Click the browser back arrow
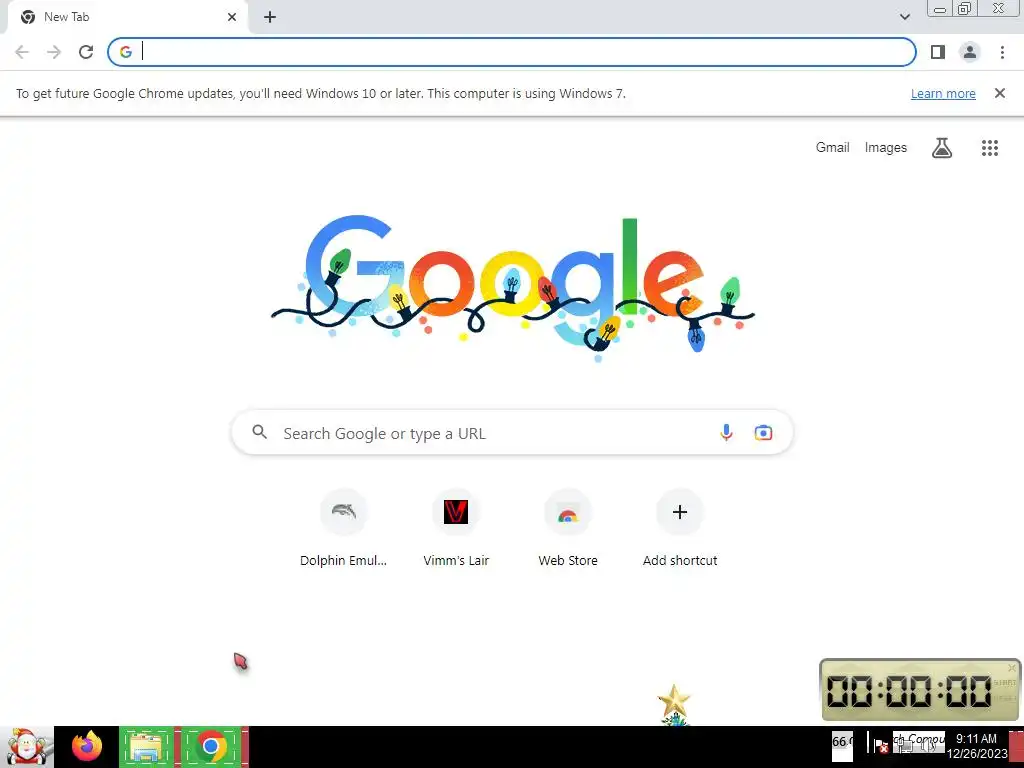 22,52
